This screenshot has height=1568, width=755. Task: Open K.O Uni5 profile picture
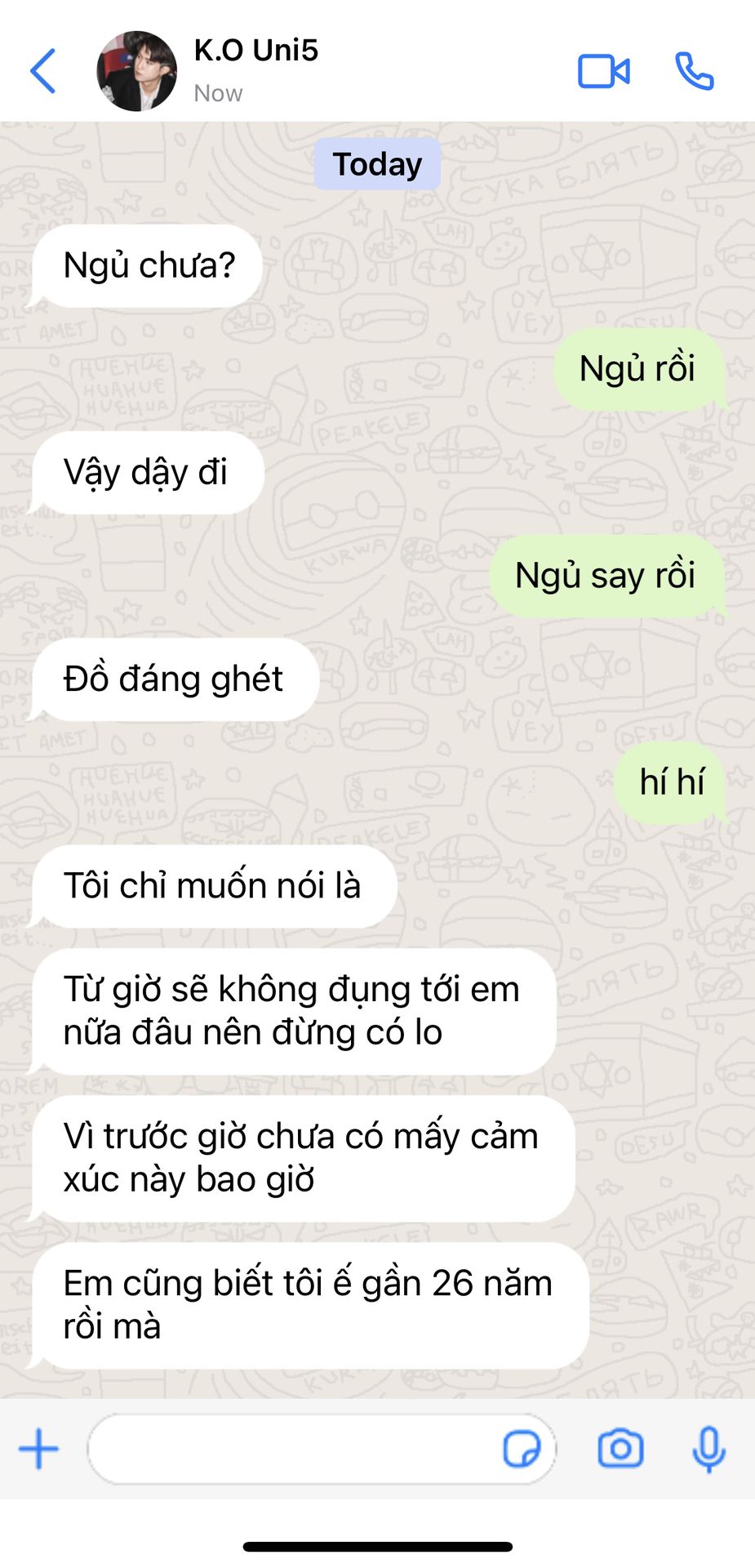(136, 71)
